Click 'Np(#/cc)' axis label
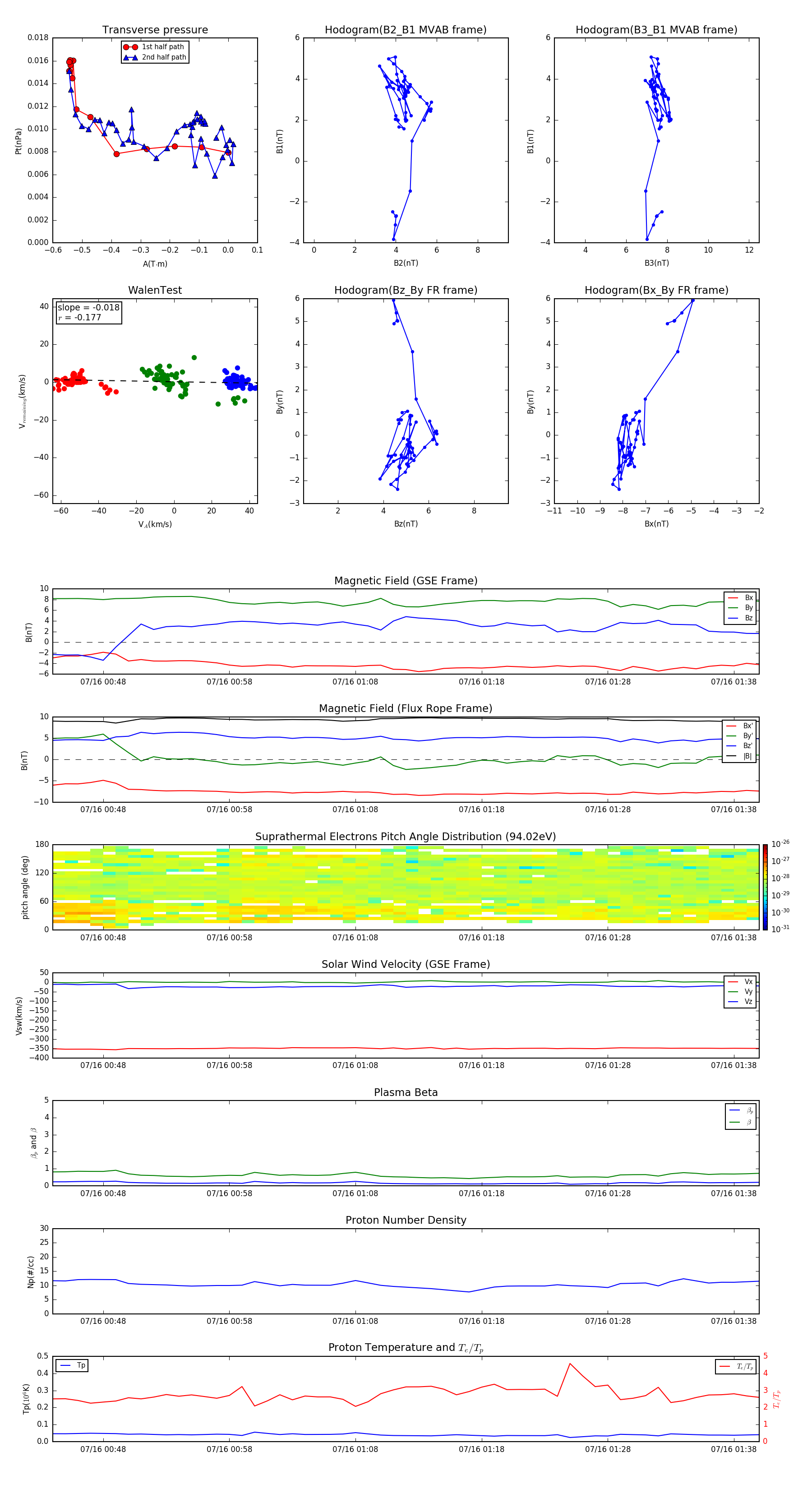 [31, 1272]
